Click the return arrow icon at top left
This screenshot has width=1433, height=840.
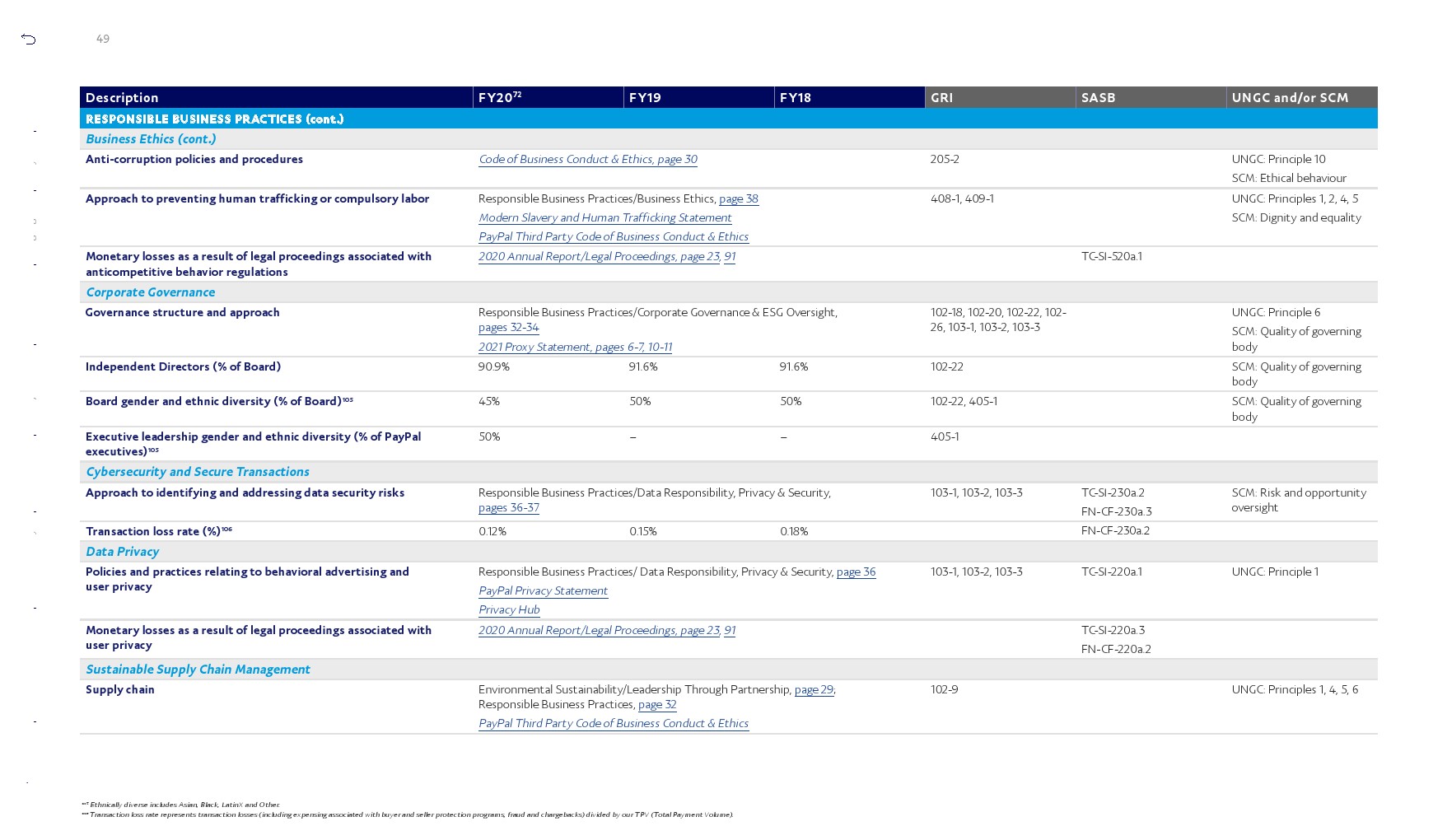[29, 39]
